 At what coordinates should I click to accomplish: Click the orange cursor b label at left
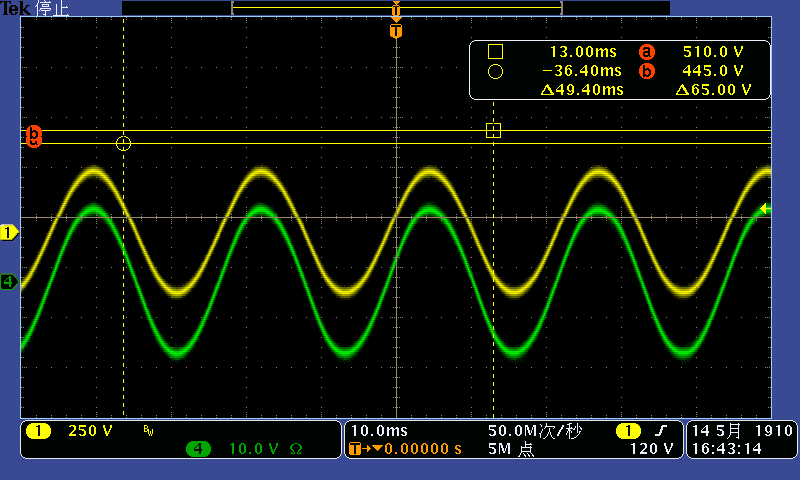click(34, 134)
